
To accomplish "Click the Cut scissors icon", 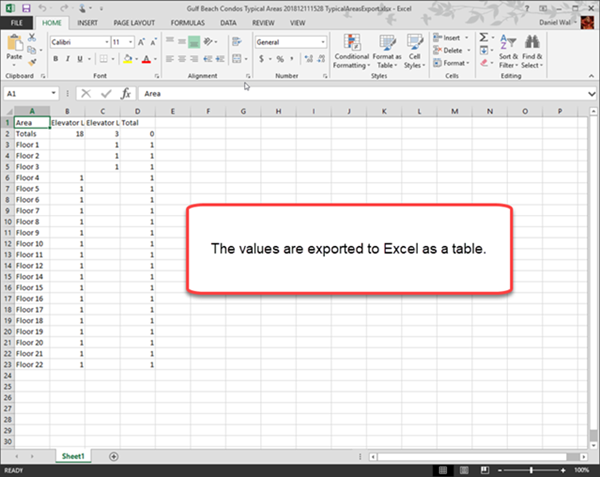I will click(x=32, y=37).
